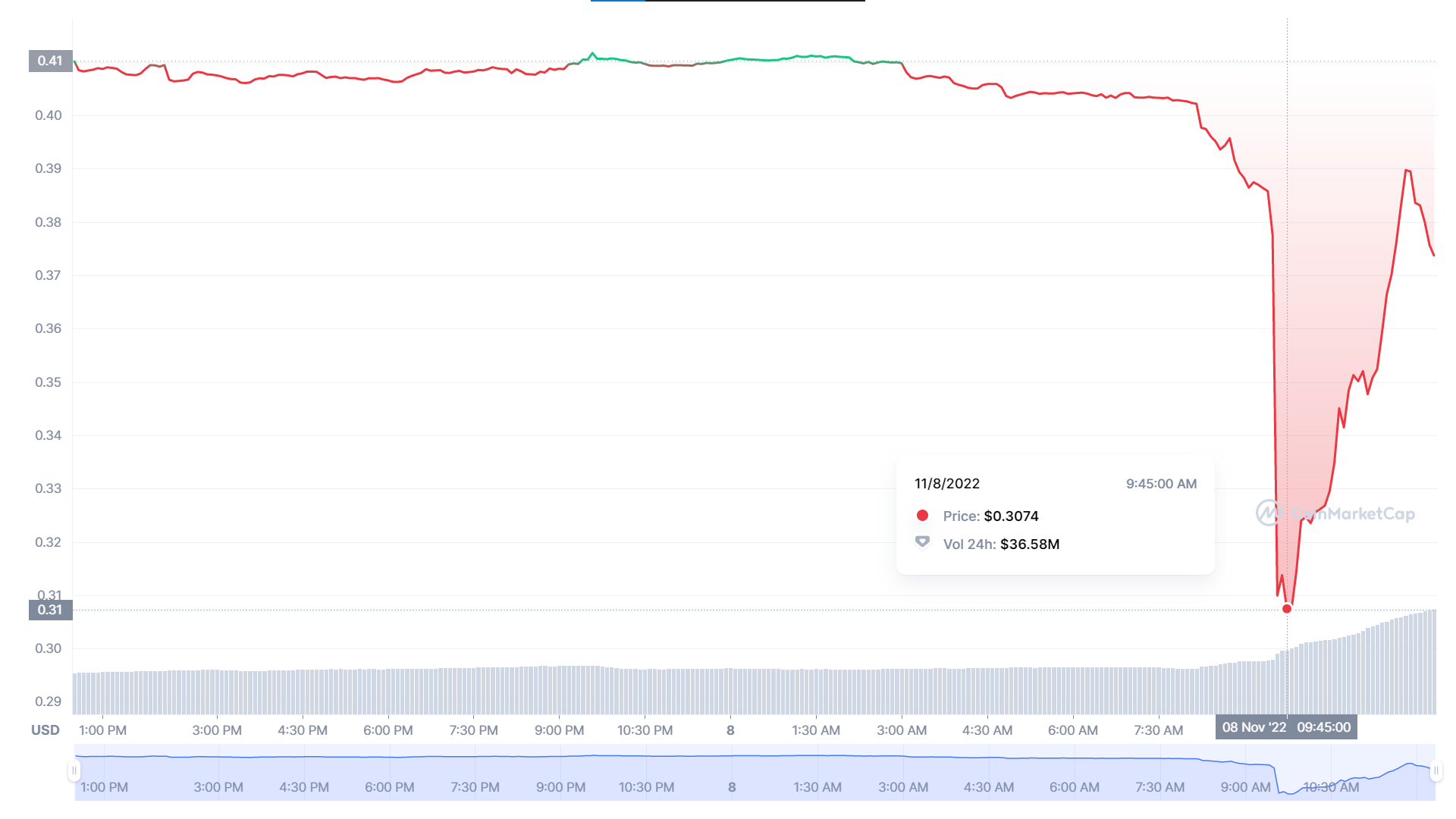Click the CoinMarketCap watermark logo icon
The width and height of the screenshot is (1456, 819).
[1268, 513]
